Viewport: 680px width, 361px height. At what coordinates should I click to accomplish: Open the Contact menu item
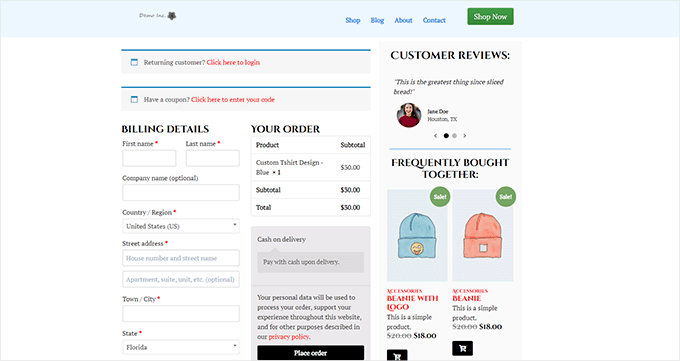click(x=434, y=20)
